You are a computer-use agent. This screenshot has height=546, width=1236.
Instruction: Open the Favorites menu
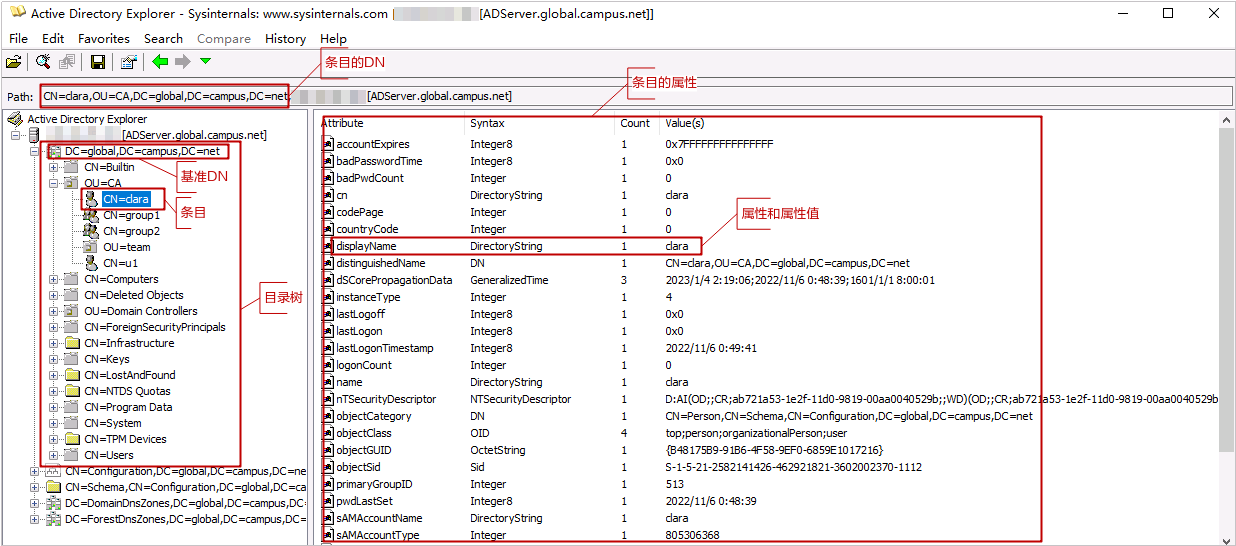tap(104, 39)
